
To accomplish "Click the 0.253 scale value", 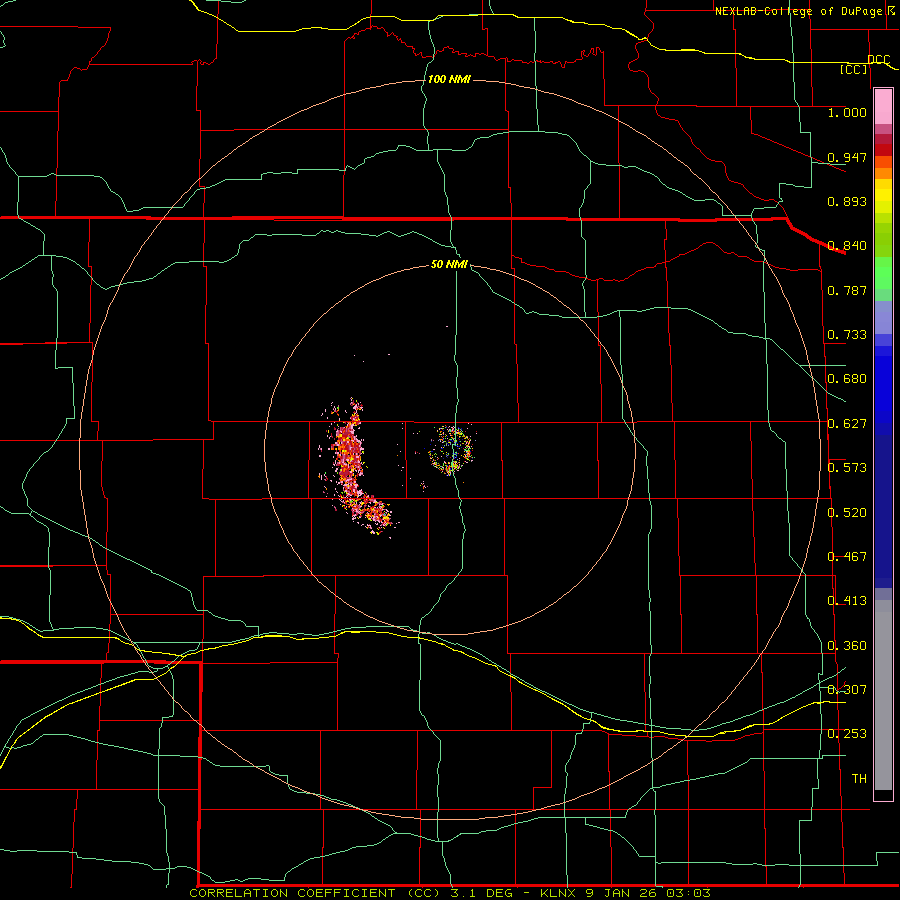I will coord(847,734).
